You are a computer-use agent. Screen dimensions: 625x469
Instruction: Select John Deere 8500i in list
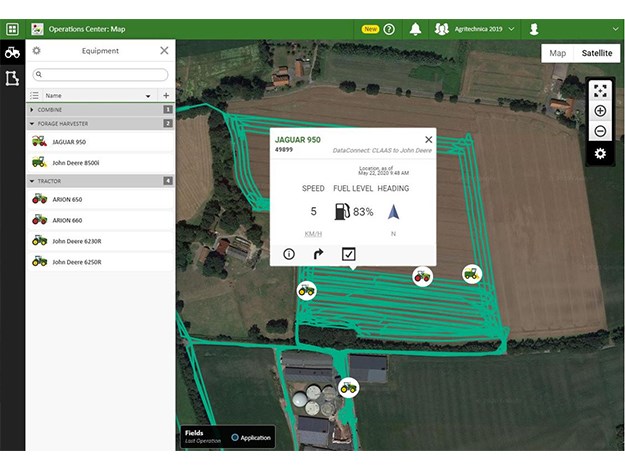(100, 163)
